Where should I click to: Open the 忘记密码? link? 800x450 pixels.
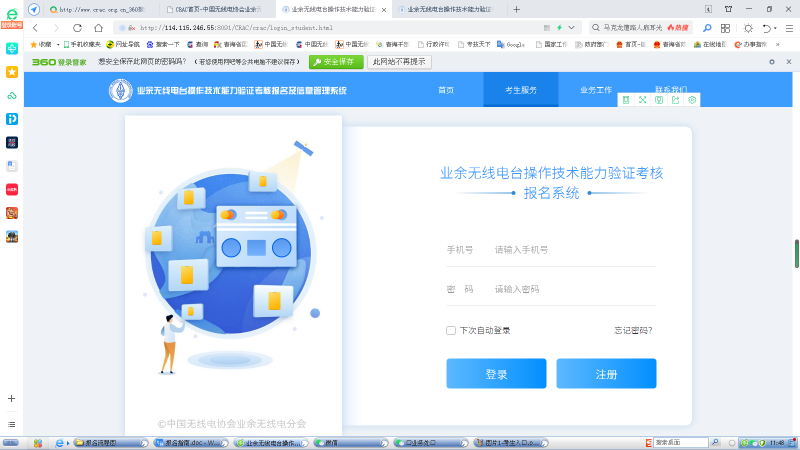[x=632, y=330]
